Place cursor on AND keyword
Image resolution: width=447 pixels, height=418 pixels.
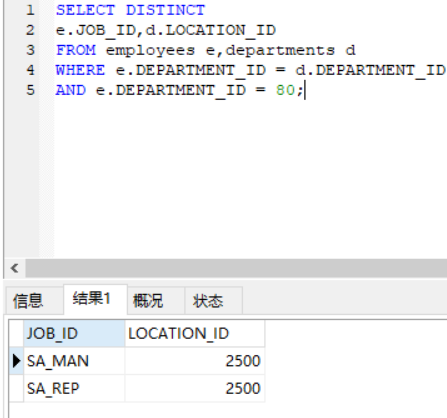71,90
